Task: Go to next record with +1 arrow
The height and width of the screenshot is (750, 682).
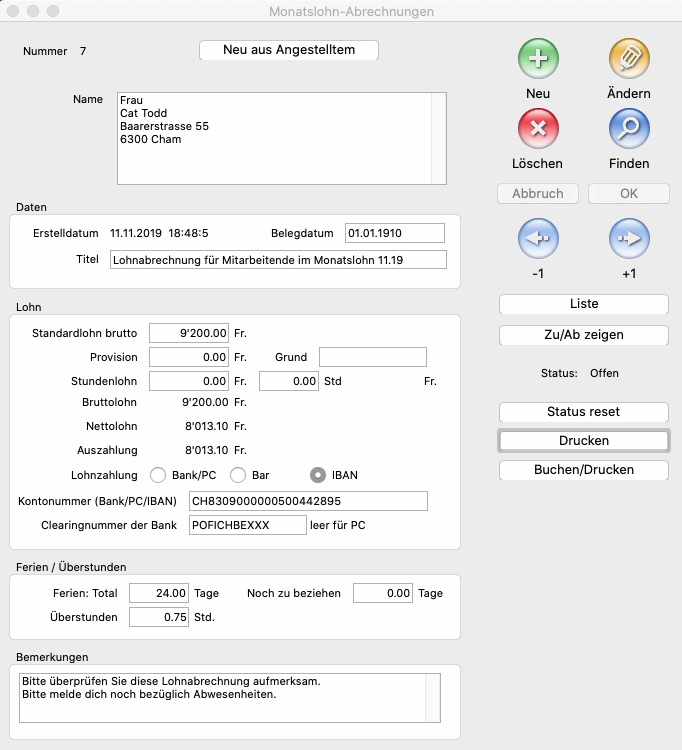Action: (x=629, y=239)
